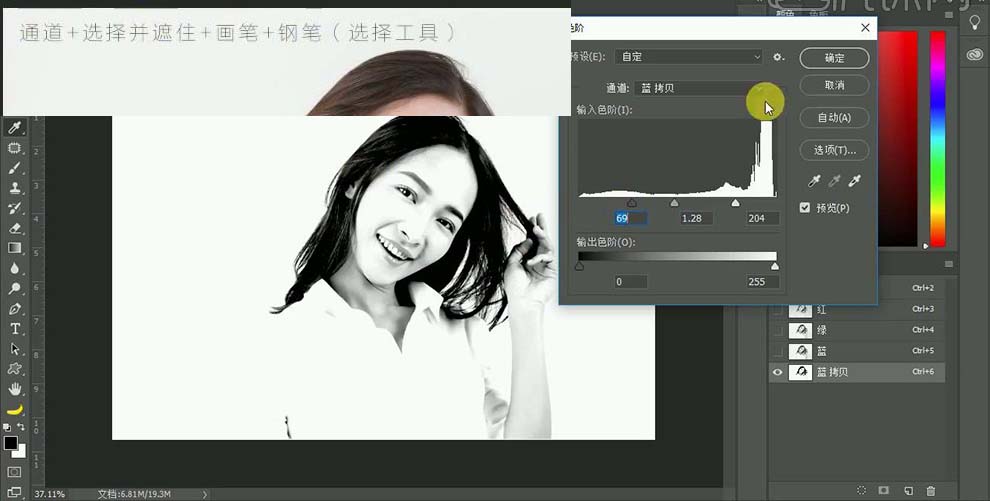Uncheck the 预览(P) preview checkbox
990x501 pixels.
804,208
